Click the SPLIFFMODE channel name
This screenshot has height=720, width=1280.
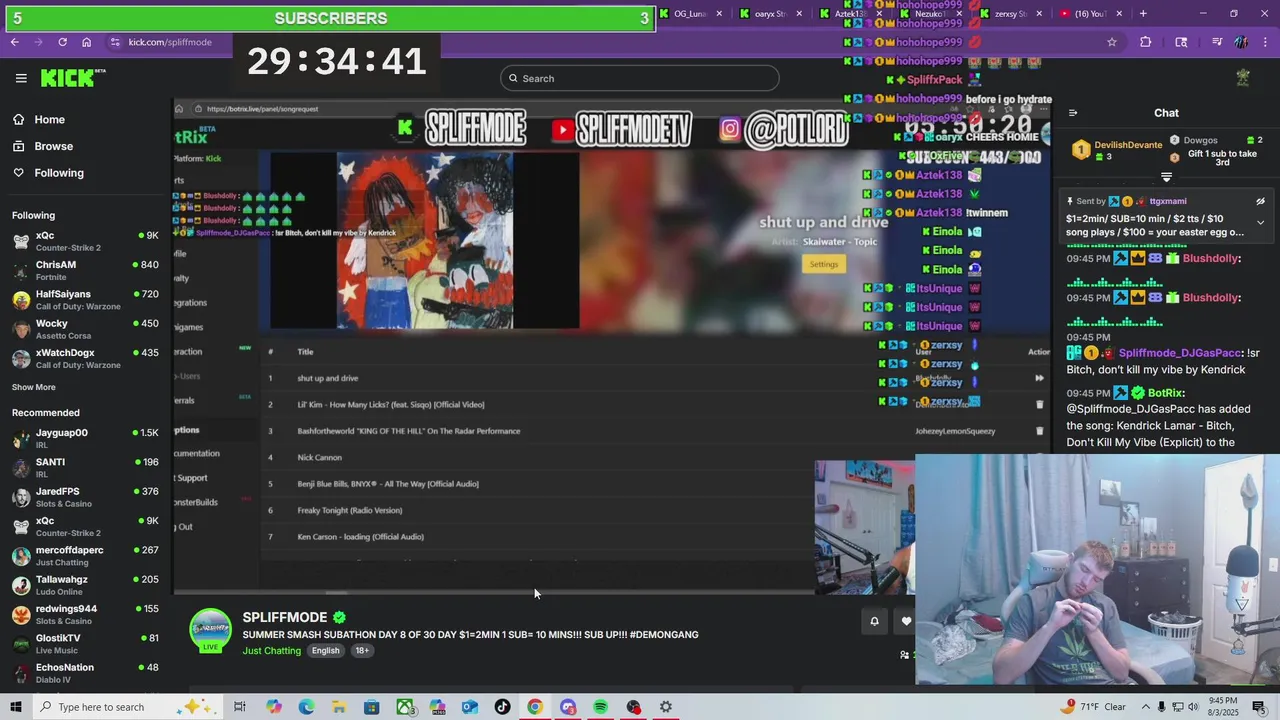click(x=285, y=618)
